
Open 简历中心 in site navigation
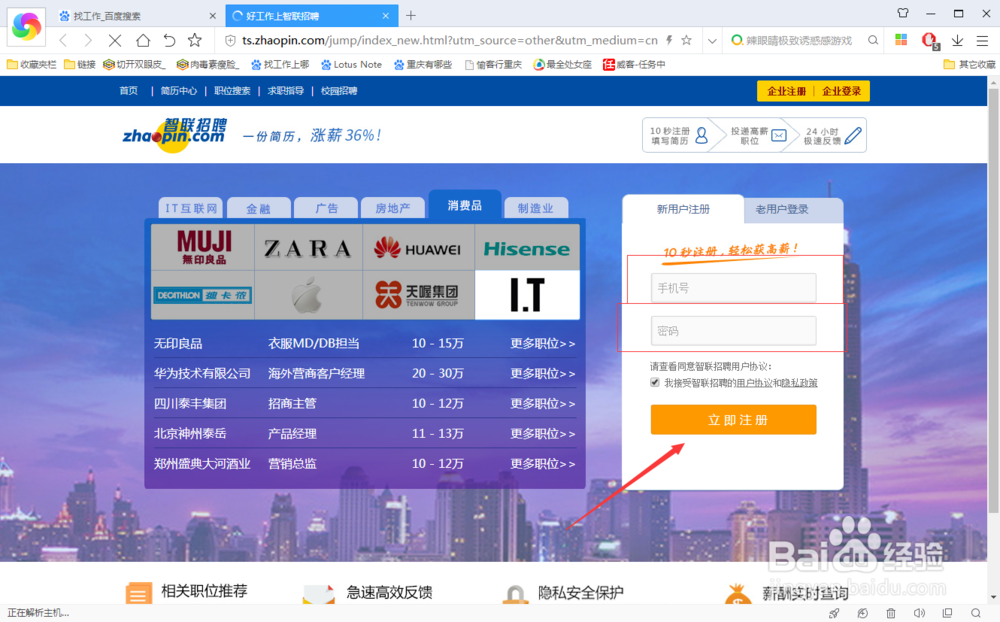pos(179,91)
